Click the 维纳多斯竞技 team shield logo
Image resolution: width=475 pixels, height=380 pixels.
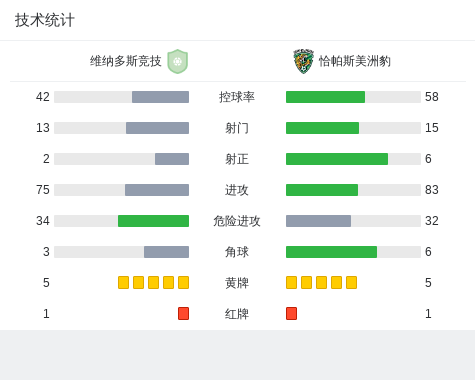coord(178,61)
